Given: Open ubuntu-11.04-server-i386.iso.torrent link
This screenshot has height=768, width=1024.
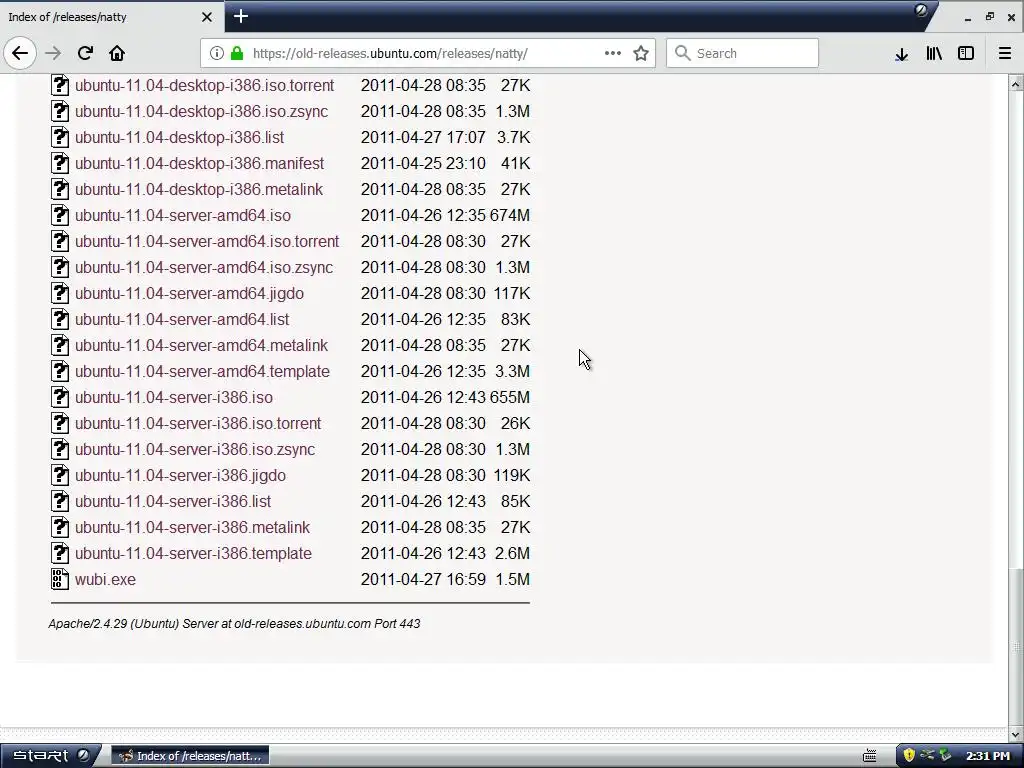Looking at the screenshot, I should point(198,423).
